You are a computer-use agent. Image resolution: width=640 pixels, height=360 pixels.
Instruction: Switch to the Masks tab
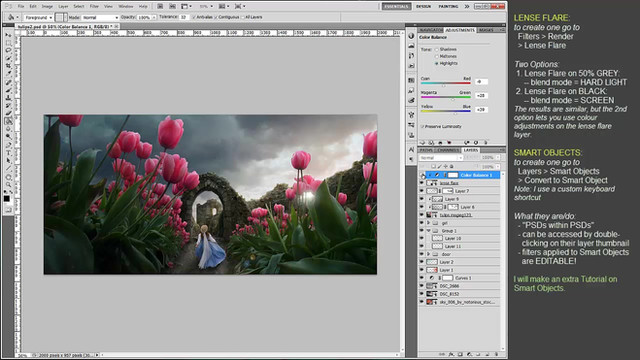[x=486, y=30]
